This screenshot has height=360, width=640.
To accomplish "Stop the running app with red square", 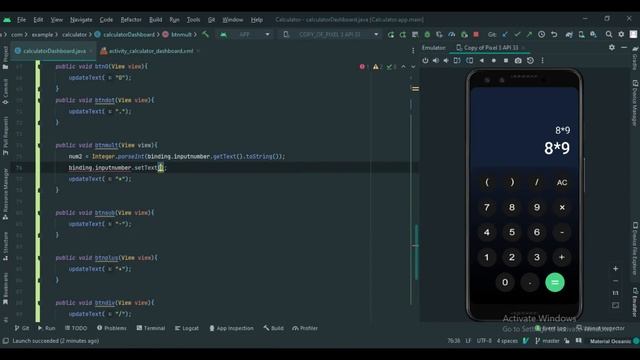I will coord(476,35).
